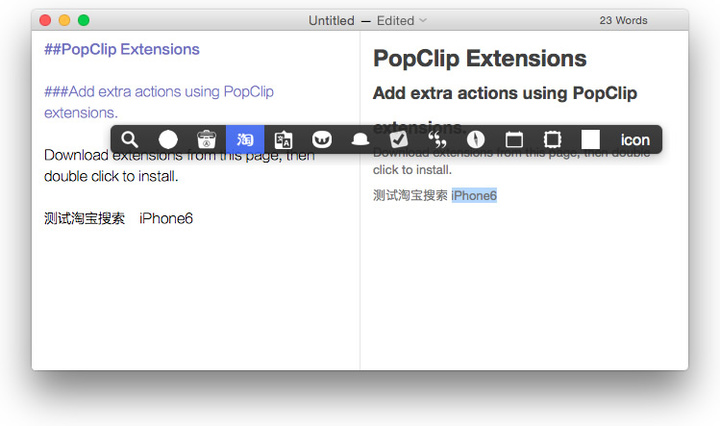Click the checkmark box icon in PopClip
Viewport: 720px width, 426px height.
(x=399, y=140)
